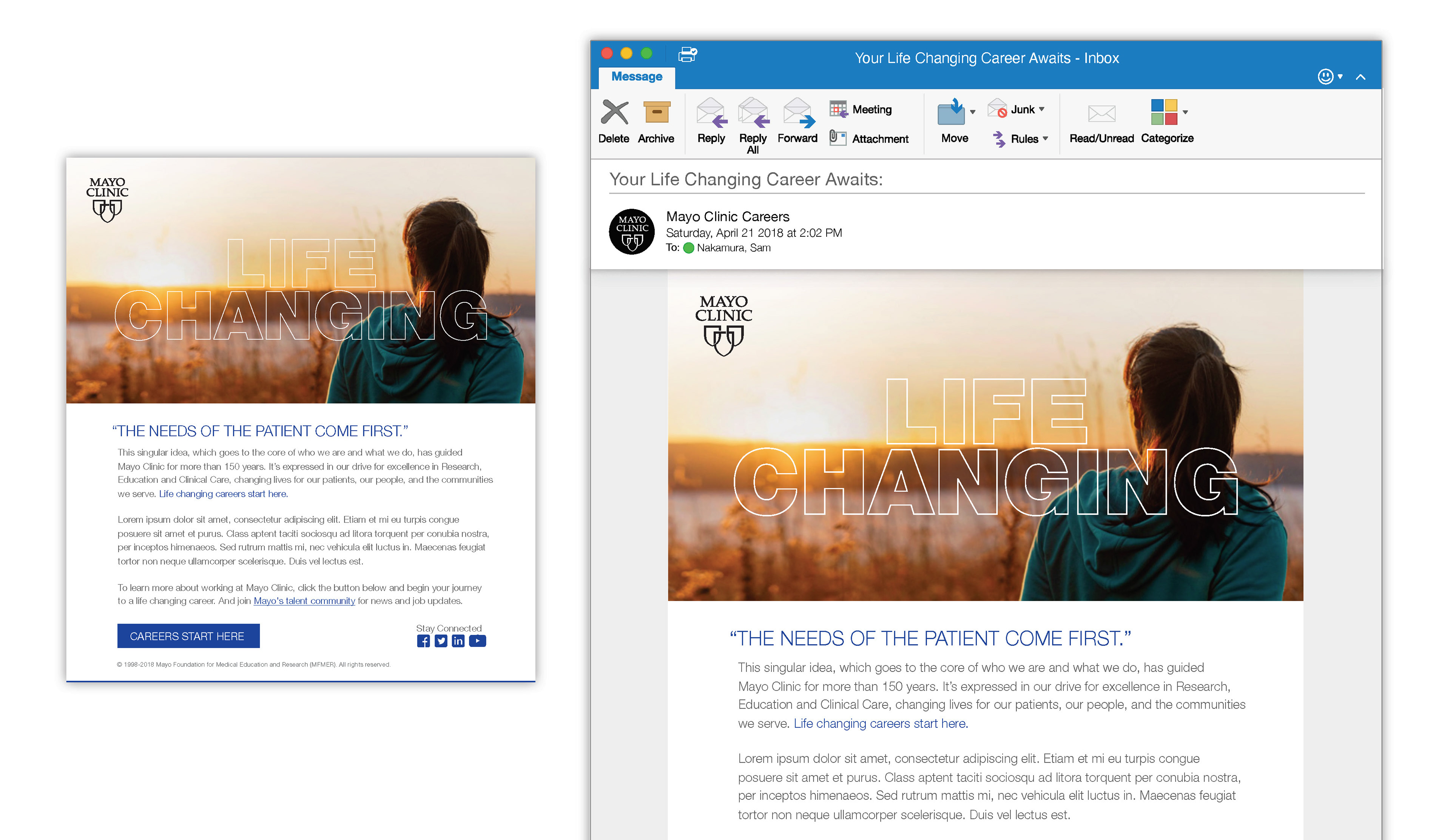Image resolution: width=1450 pixels, height=840 pixels.
Task: Click the Reply icon
Action: coord(711,113)
